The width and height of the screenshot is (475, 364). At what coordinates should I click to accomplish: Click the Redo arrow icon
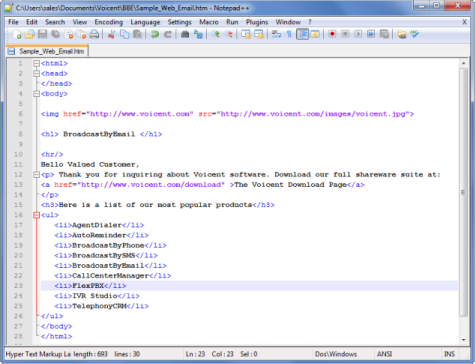pos(168,34)
